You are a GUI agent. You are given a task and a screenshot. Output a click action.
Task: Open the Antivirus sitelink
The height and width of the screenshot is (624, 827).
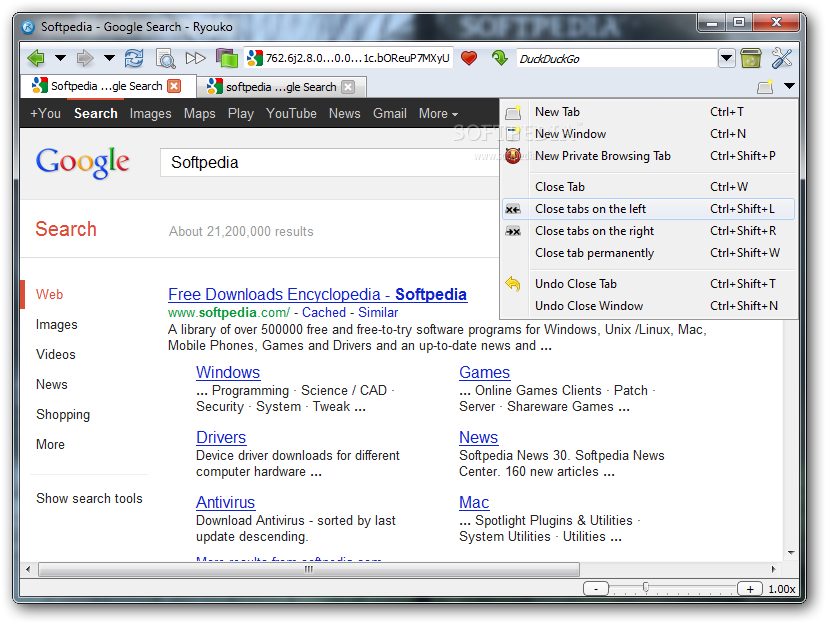[225, 503]
